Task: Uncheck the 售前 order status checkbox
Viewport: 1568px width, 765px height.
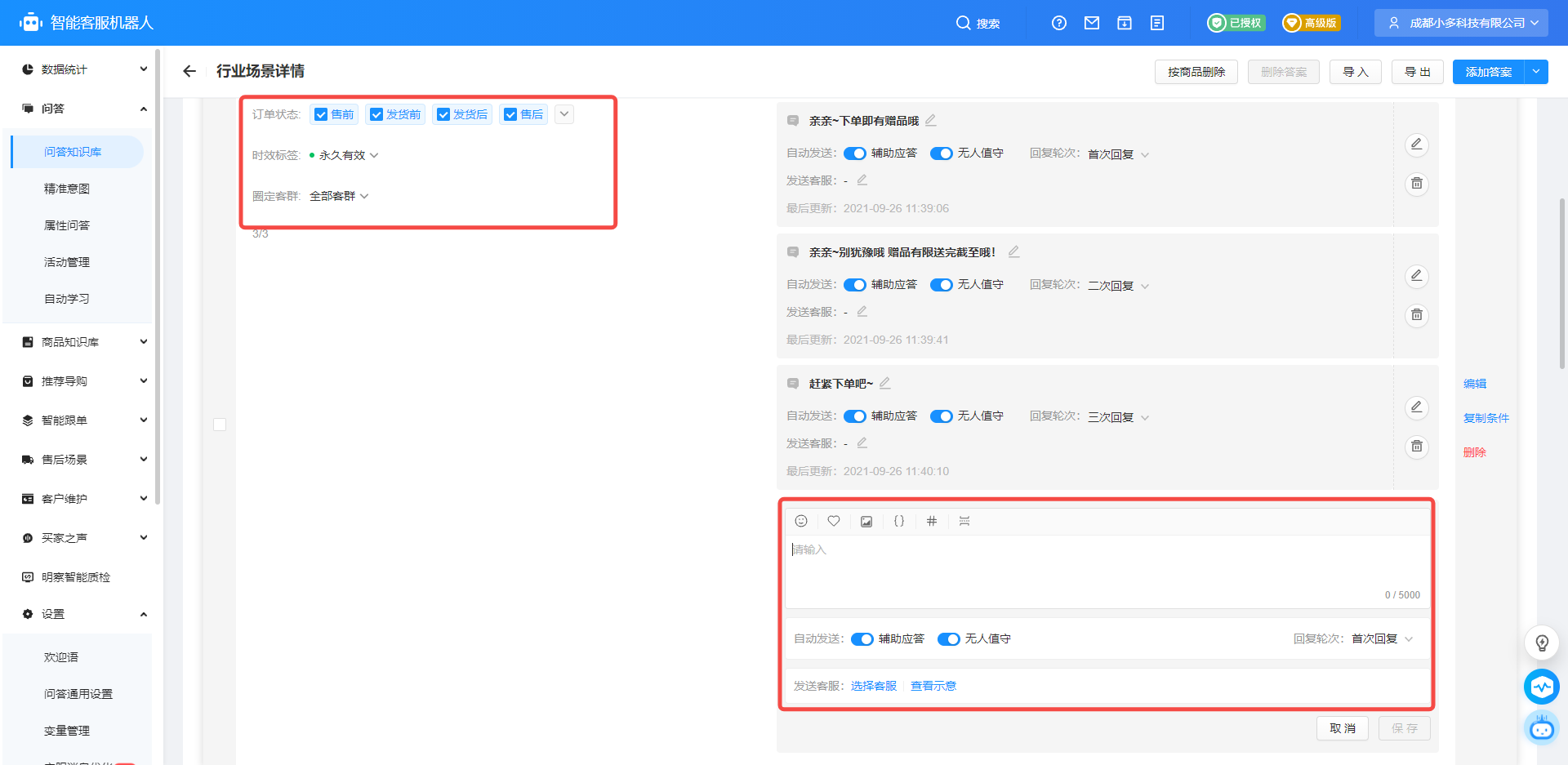Action: point(321,114)
